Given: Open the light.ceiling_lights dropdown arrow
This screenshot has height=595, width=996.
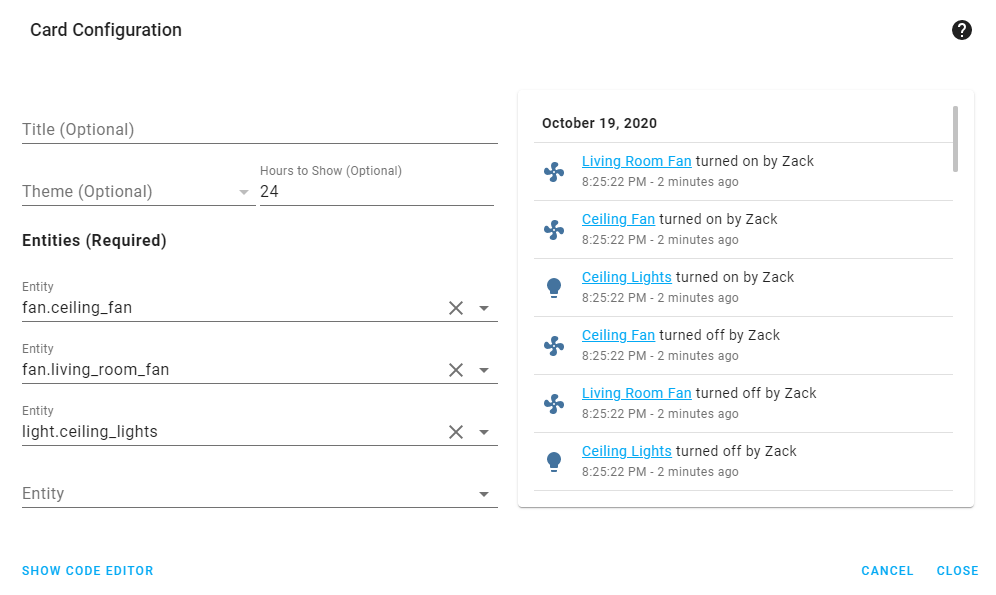Looking at the screenshot, I should 484,431.
